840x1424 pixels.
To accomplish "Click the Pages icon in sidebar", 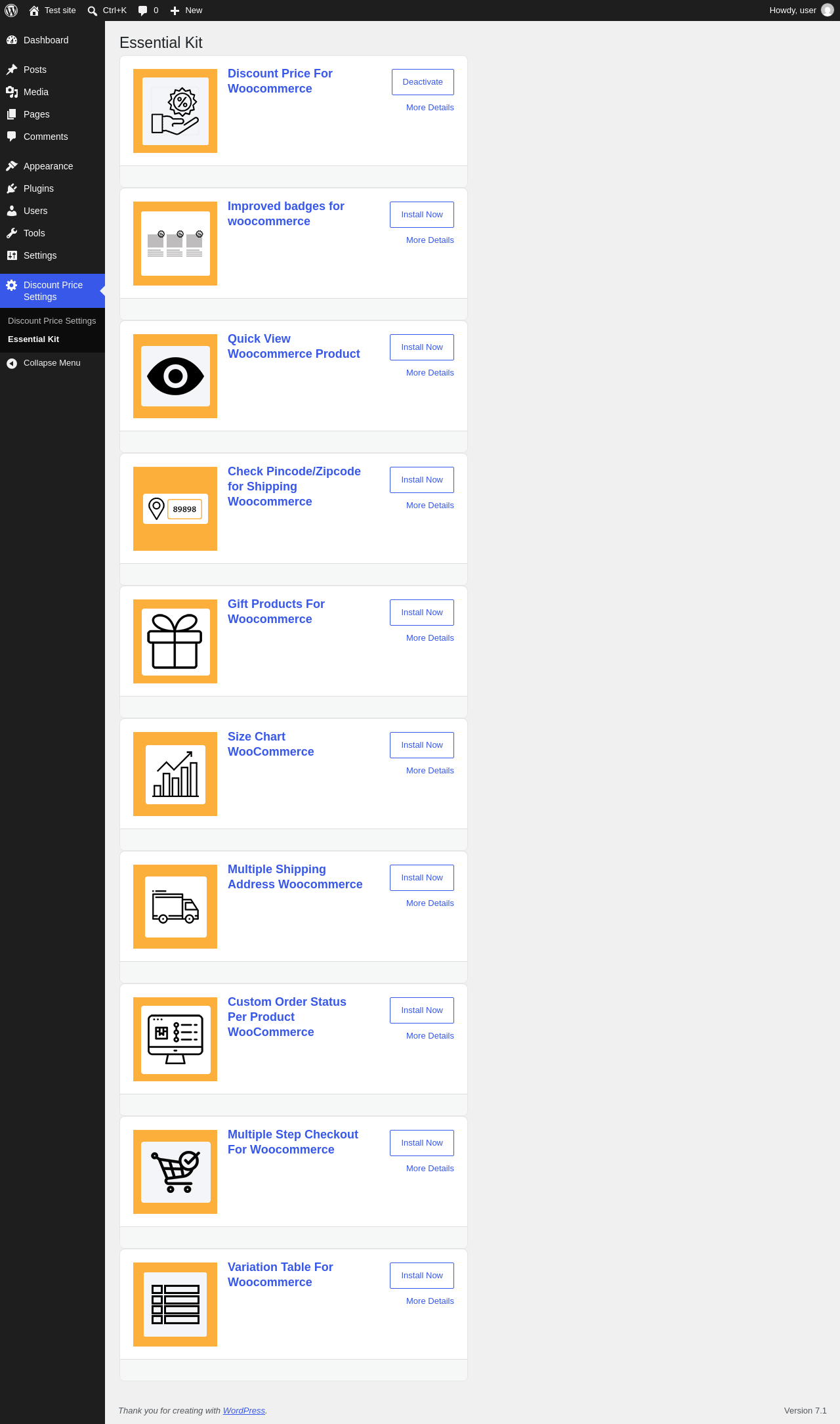I will tap(12, 114).
